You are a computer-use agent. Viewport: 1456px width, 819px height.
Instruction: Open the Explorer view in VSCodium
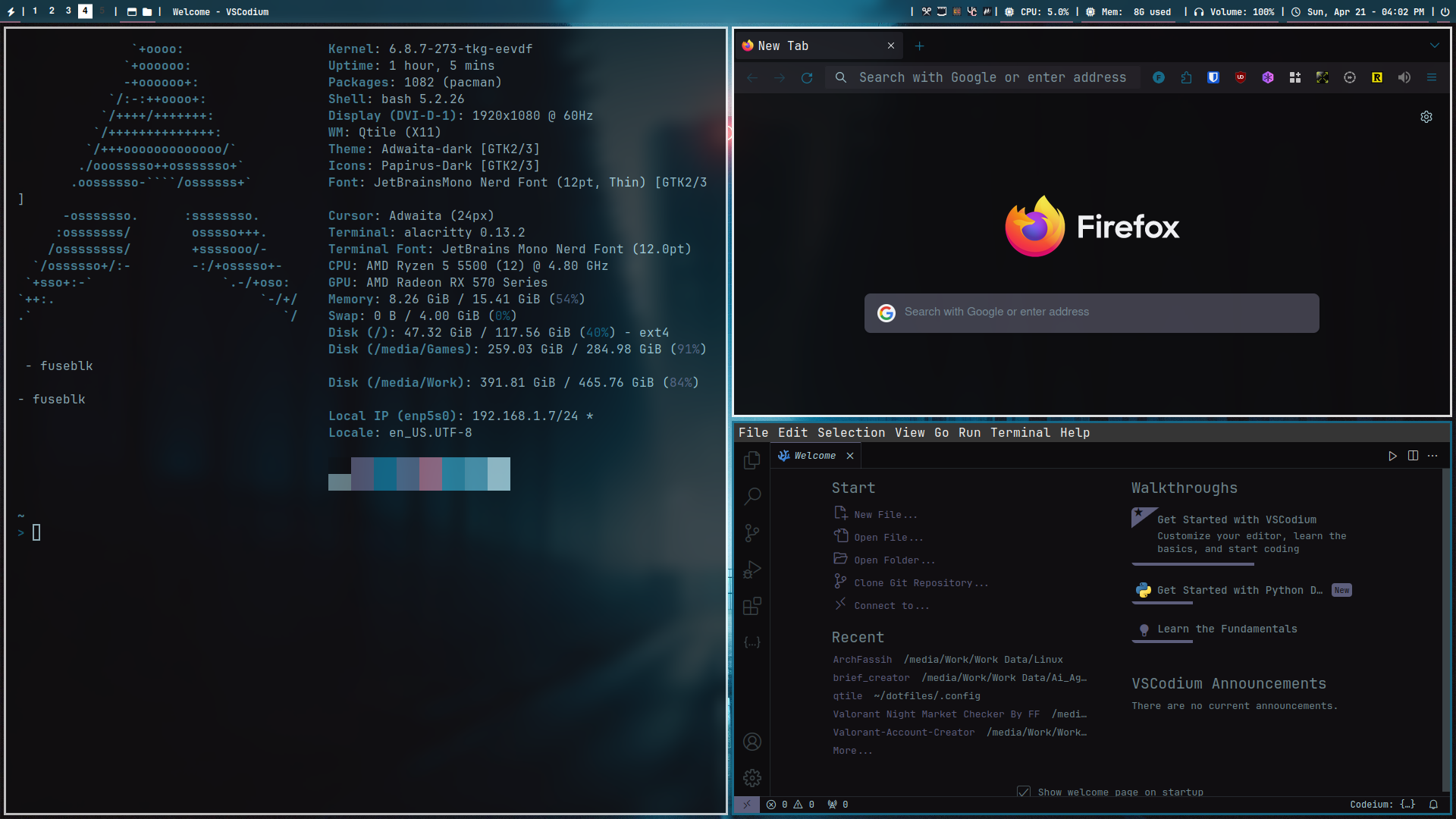[752, 460]
